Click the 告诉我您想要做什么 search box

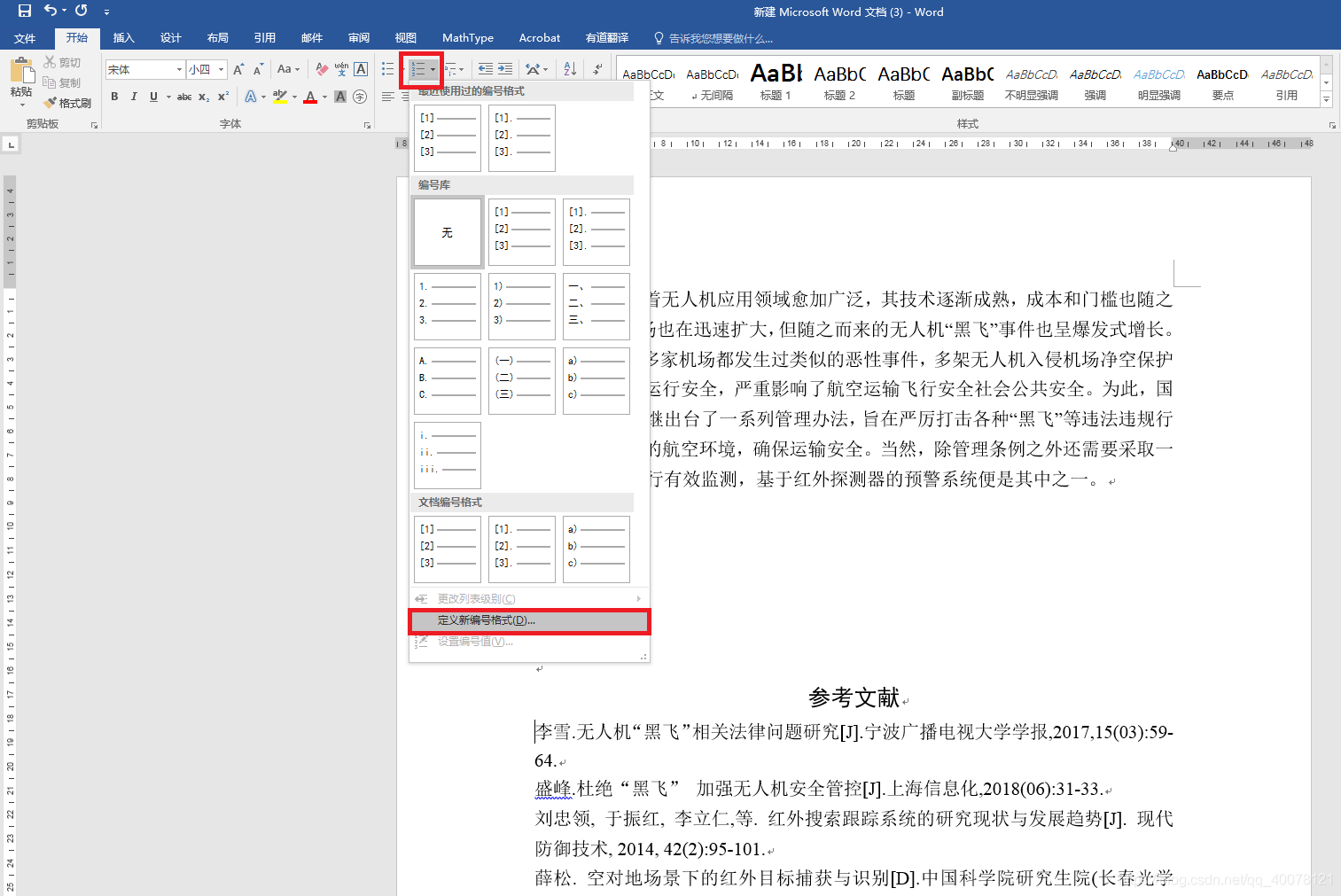point(713,38)
